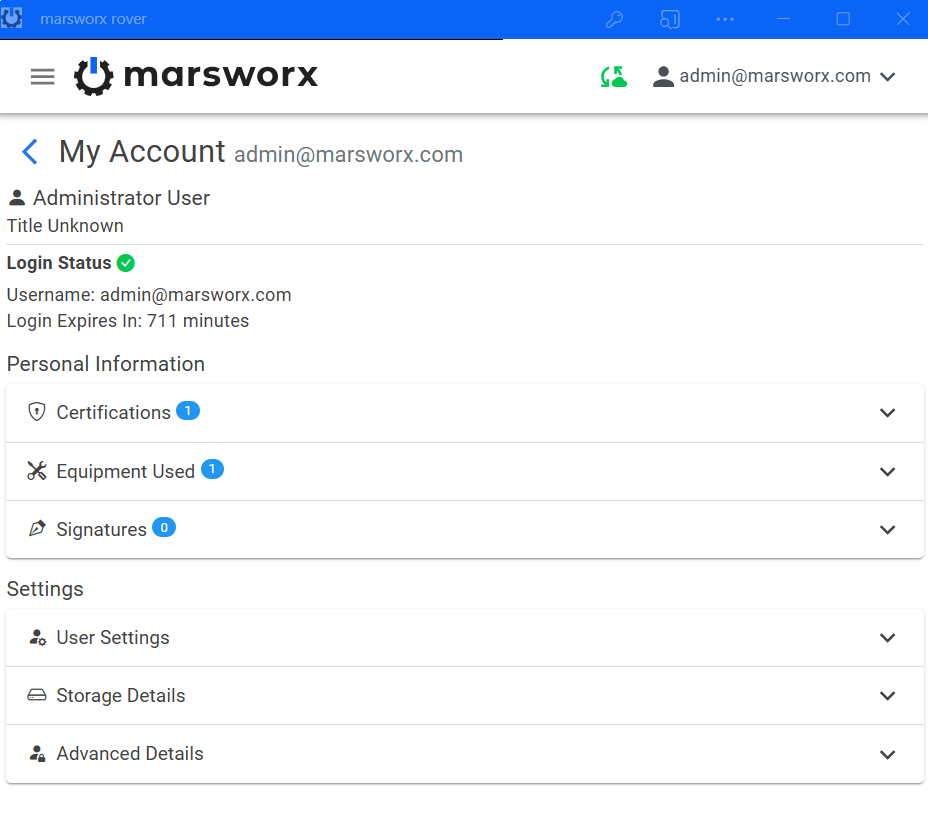Close the marsworx rover window

(903, 20)
